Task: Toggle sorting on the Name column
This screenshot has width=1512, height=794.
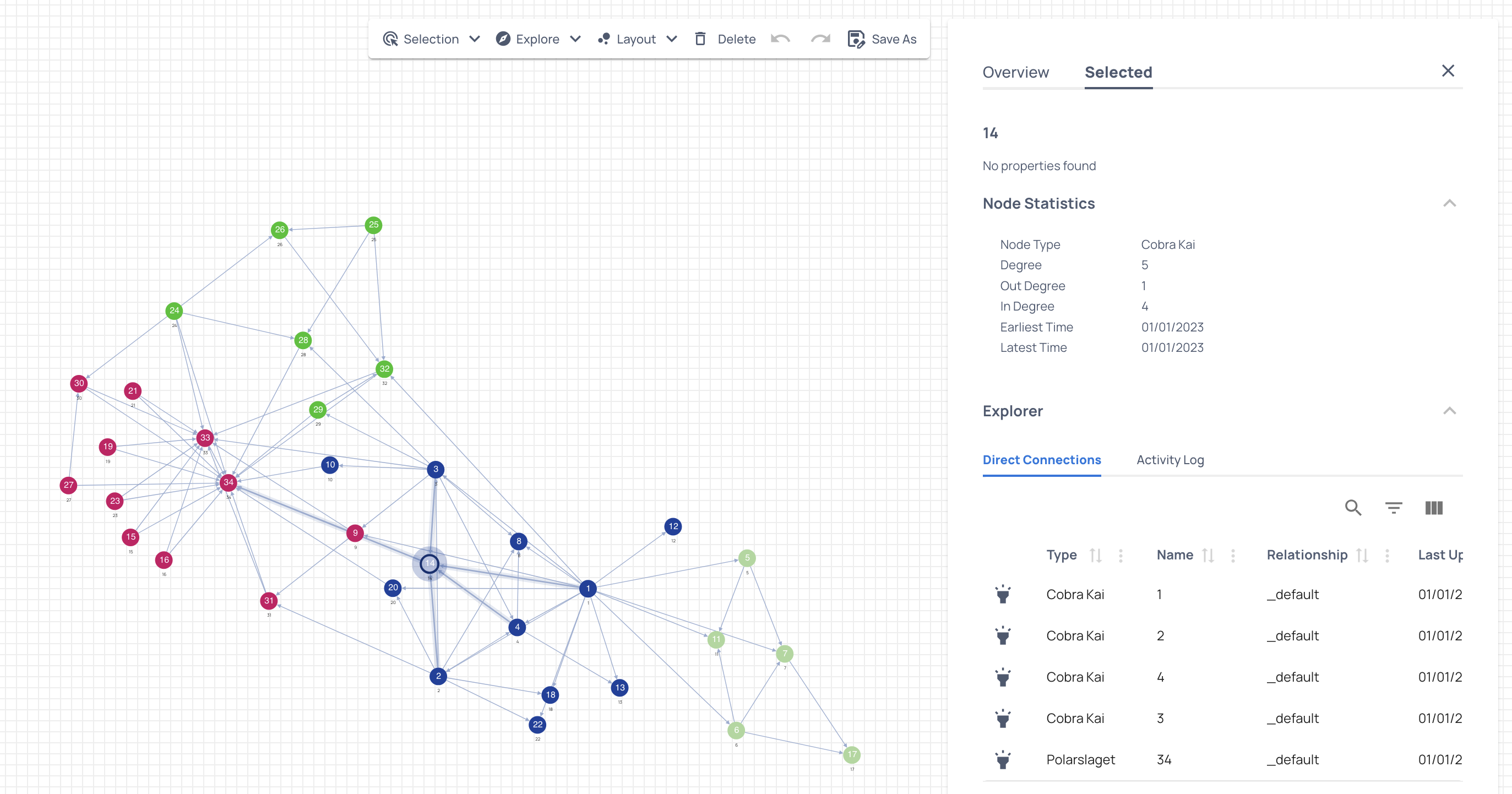Action: (x=1208, y=555)
